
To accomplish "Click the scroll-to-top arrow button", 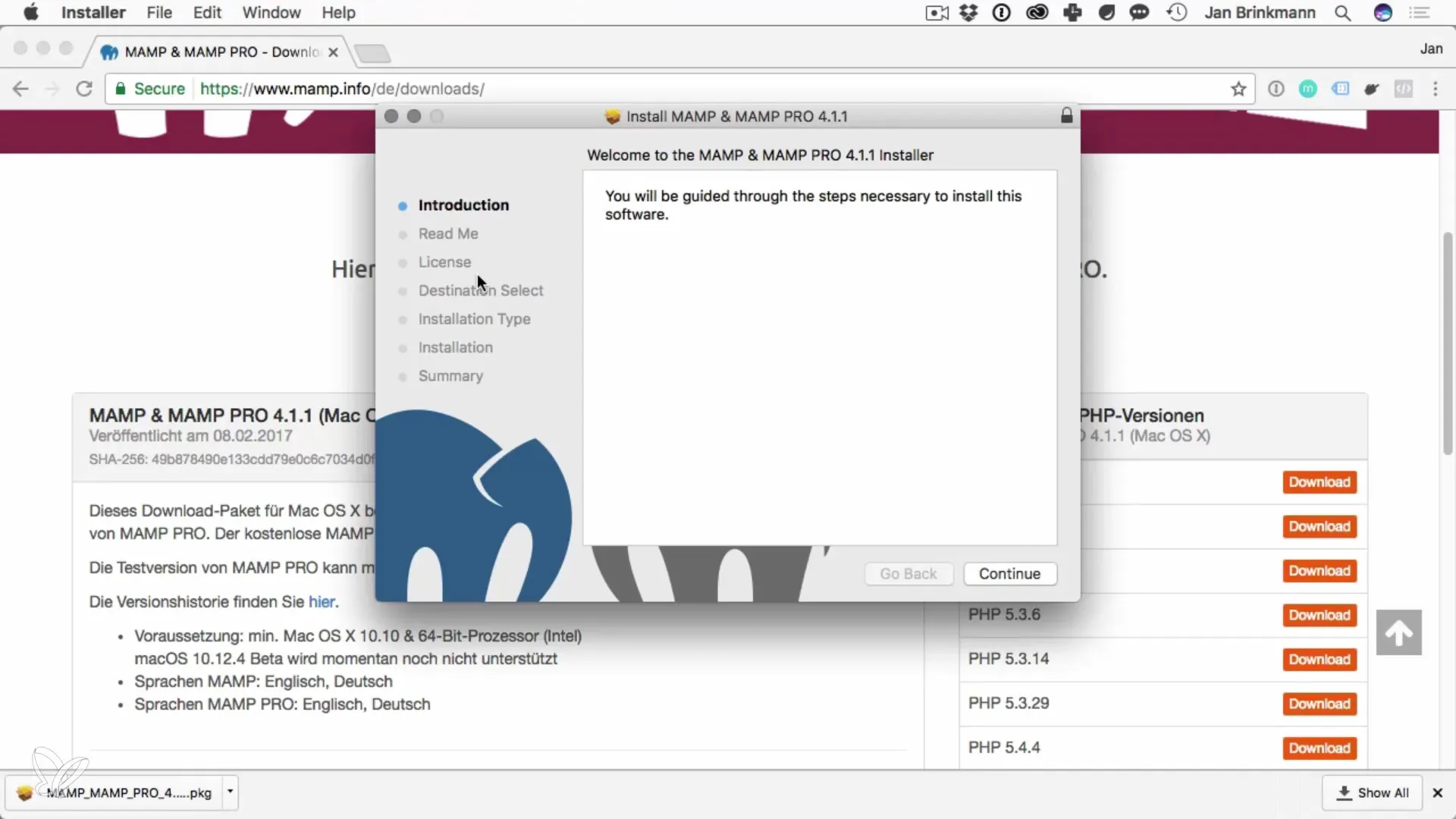I will [1399, 632].
